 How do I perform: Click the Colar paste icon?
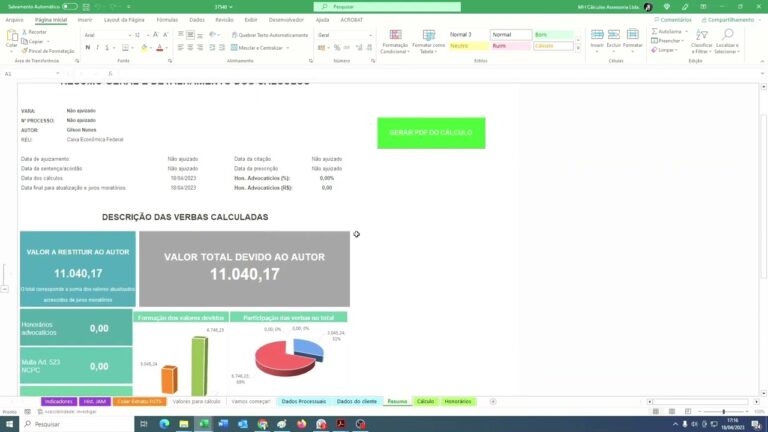pyautogui.click(x=12, y=36)
